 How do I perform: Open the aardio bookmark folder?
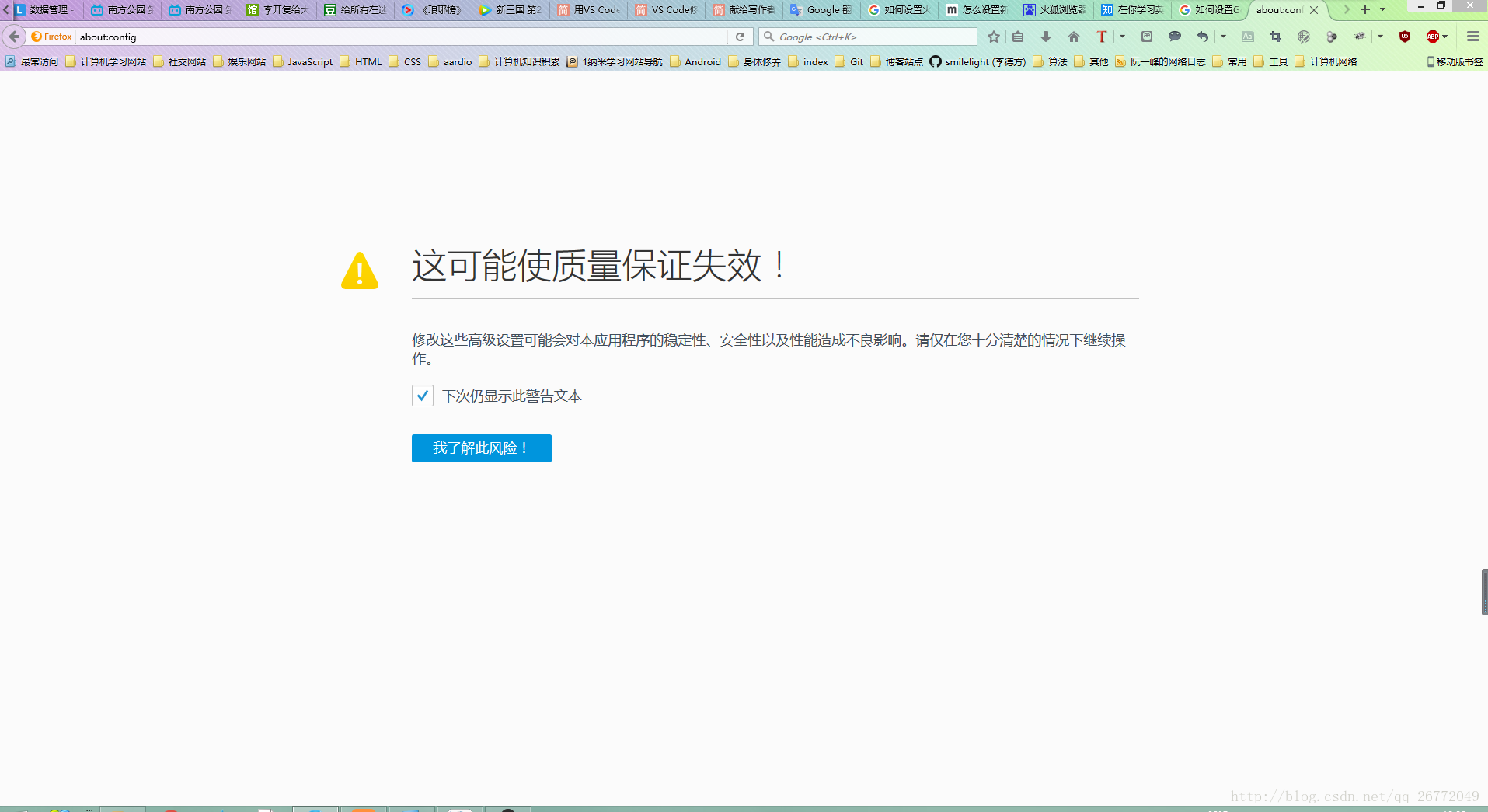point(451,61)
